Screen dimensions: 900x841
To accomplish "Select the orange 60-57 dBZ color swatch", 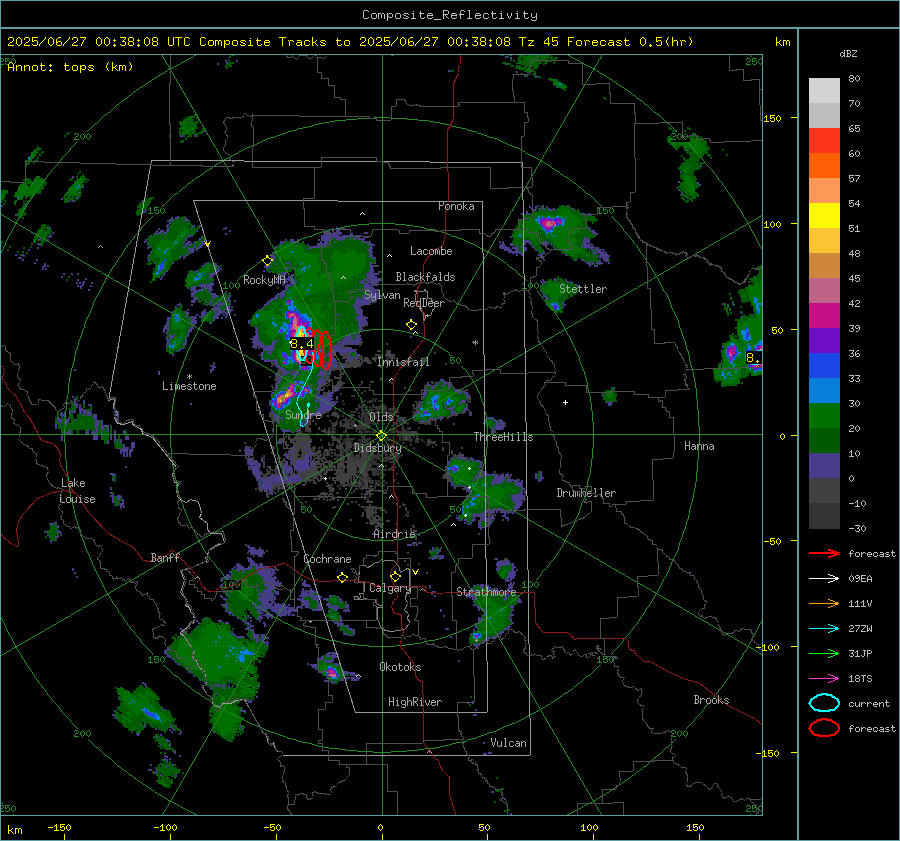I will click(824, 166).
